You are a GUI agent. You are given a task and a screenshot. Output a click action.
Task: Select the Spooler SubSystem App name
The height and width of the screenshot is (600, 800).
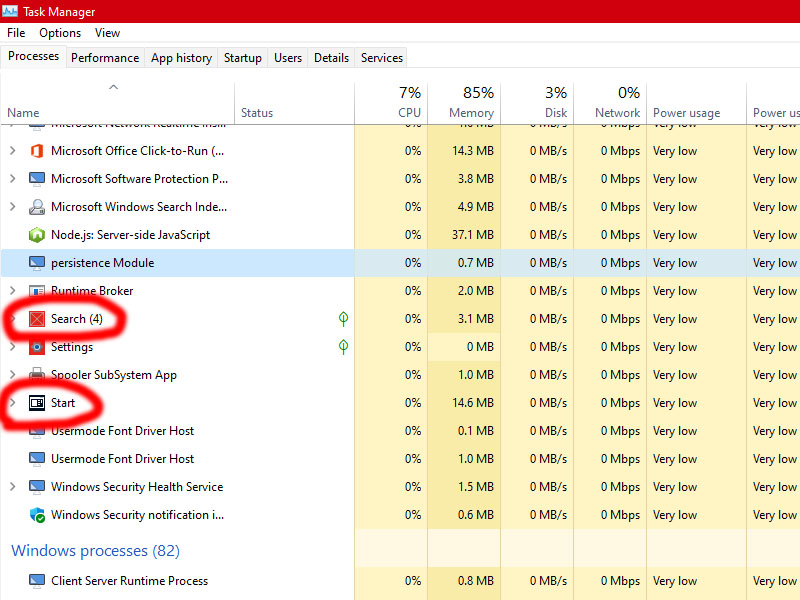(x=114, y=375)
